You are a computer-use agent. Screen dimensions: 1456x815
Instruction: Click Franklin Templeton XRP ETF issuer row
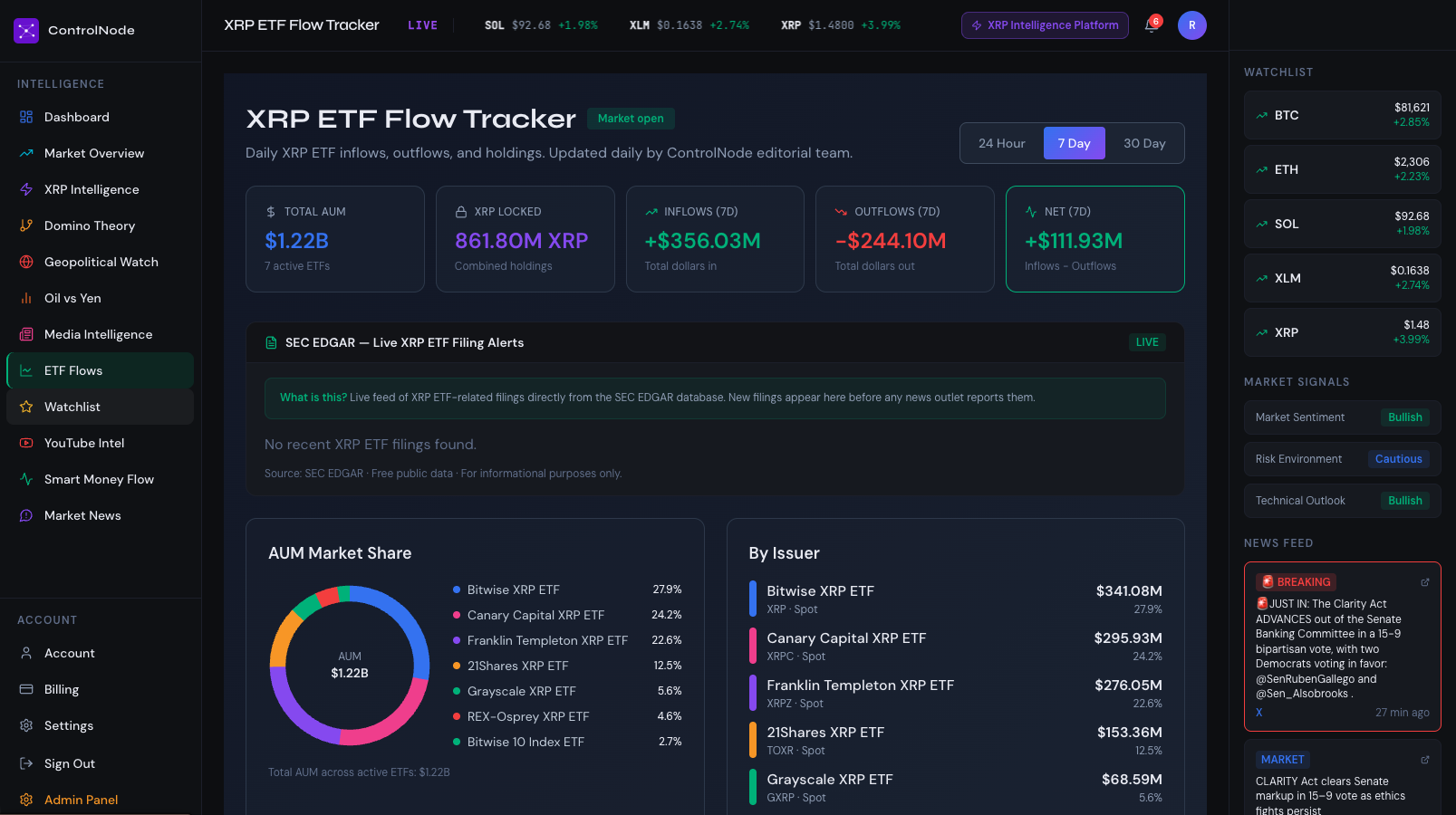pyautogui.click(x=956, y=693)
